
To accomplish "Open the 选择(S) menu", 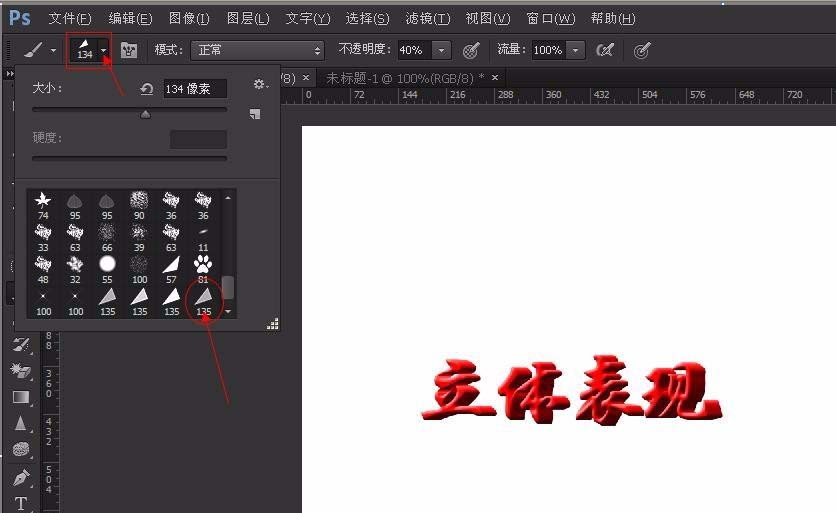I will click(x=367, y=19).
